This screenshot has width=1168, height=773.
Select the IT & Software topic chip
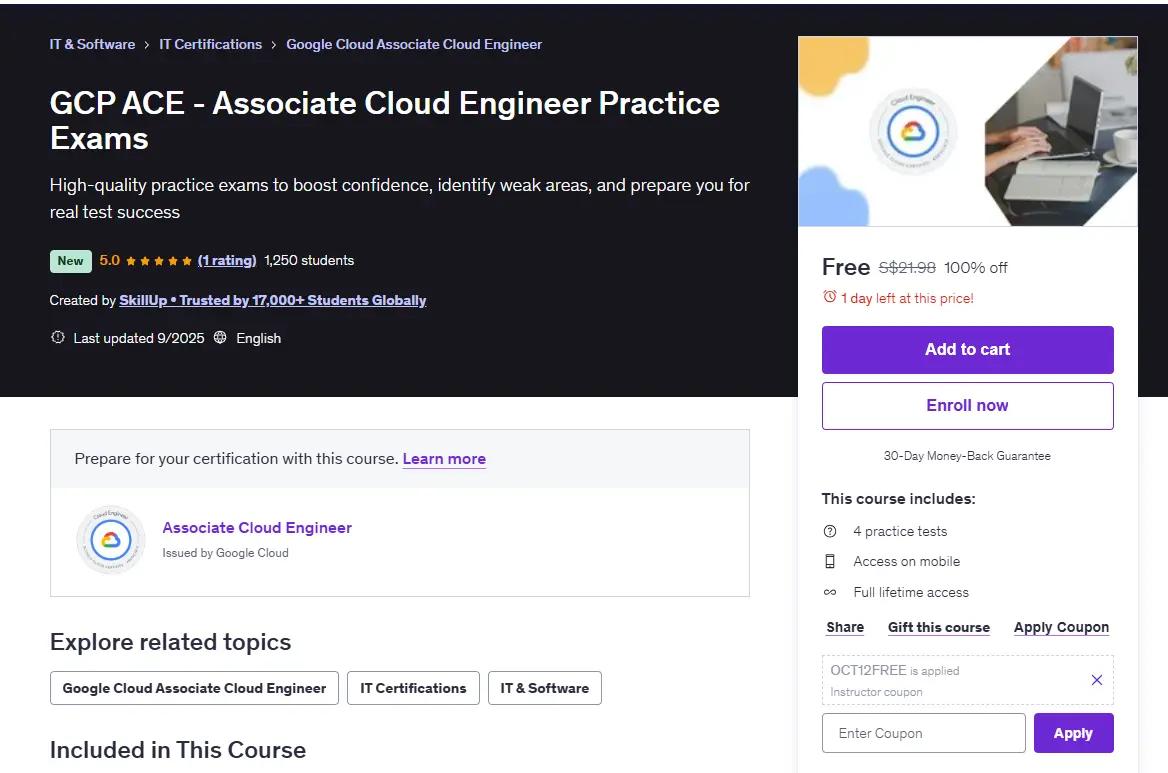pyautogui.click(x=545, y=688)
